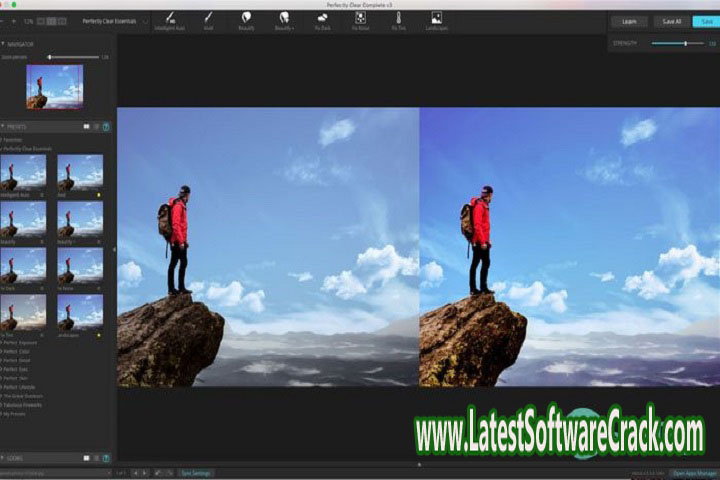Select the Fix Tint thermometer icon
This screenshot has height=480, width=720.
tap(398, 17)
